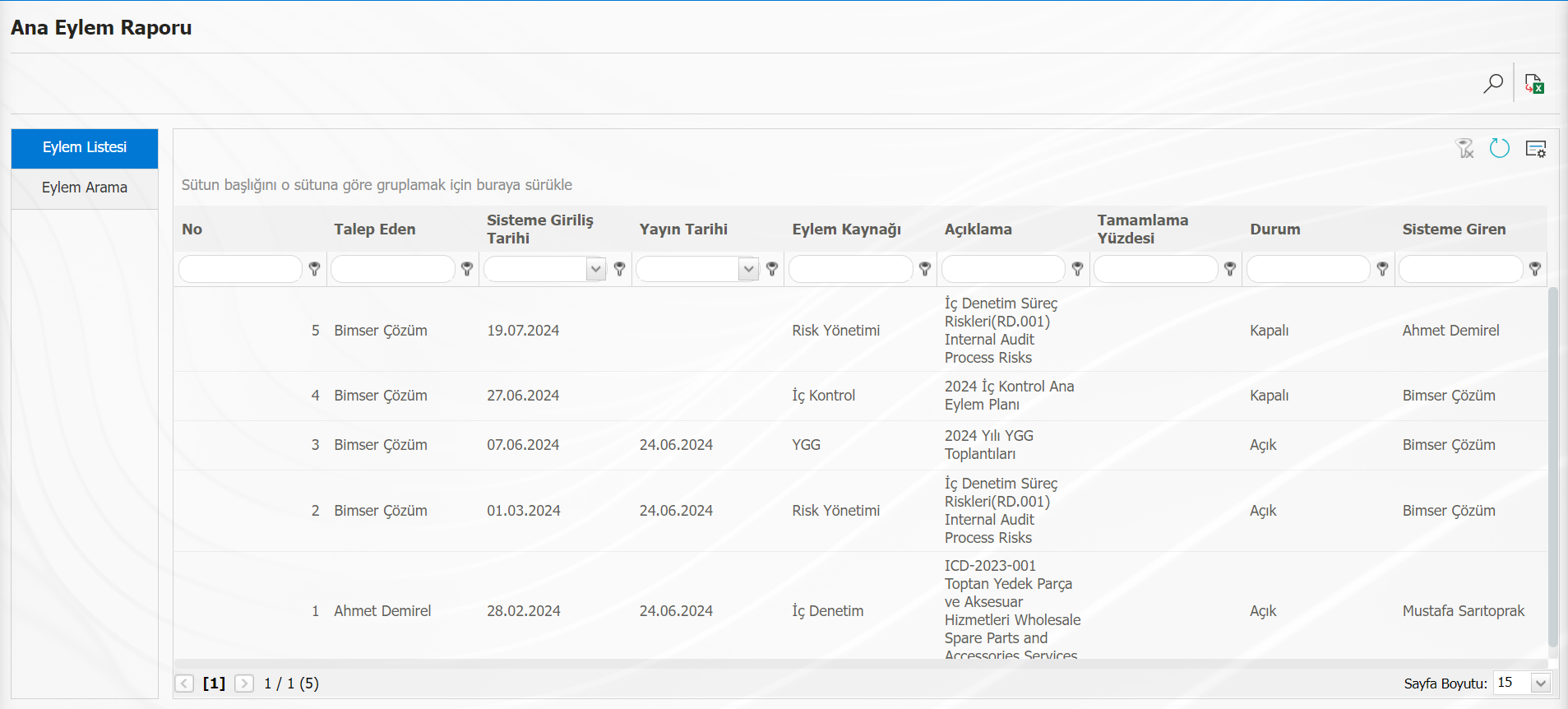
Task: Click Açık status in row 3
Action: tap(1263, 445)
